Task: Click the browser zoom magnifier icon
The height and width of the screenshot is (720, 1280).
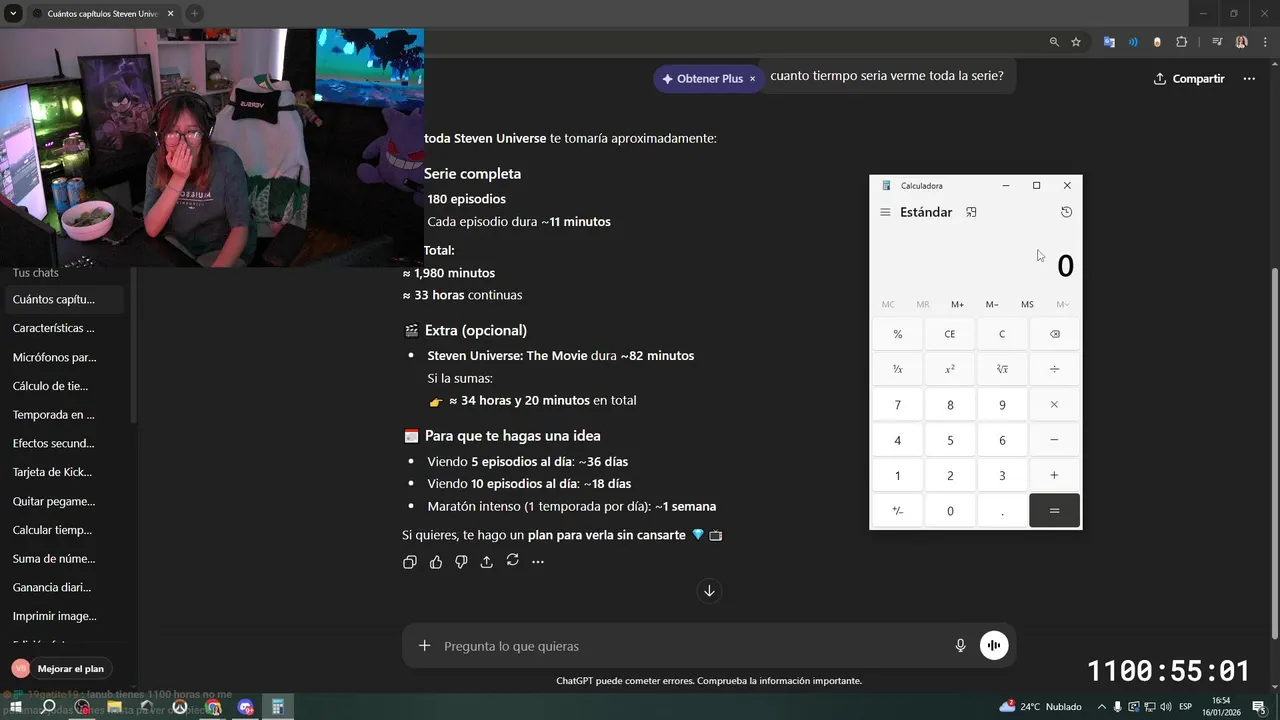Action: click(x=1054, y=42)
